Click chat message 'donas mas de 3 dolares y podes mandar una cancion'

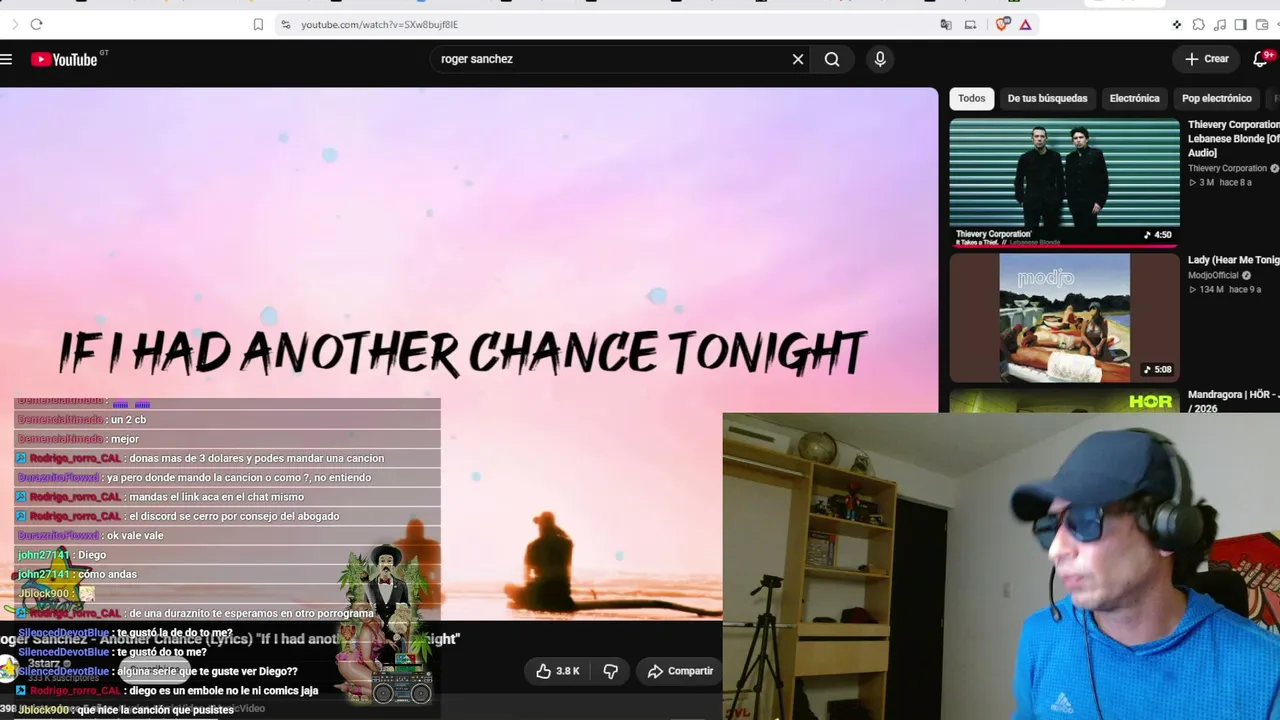[257, 458]
